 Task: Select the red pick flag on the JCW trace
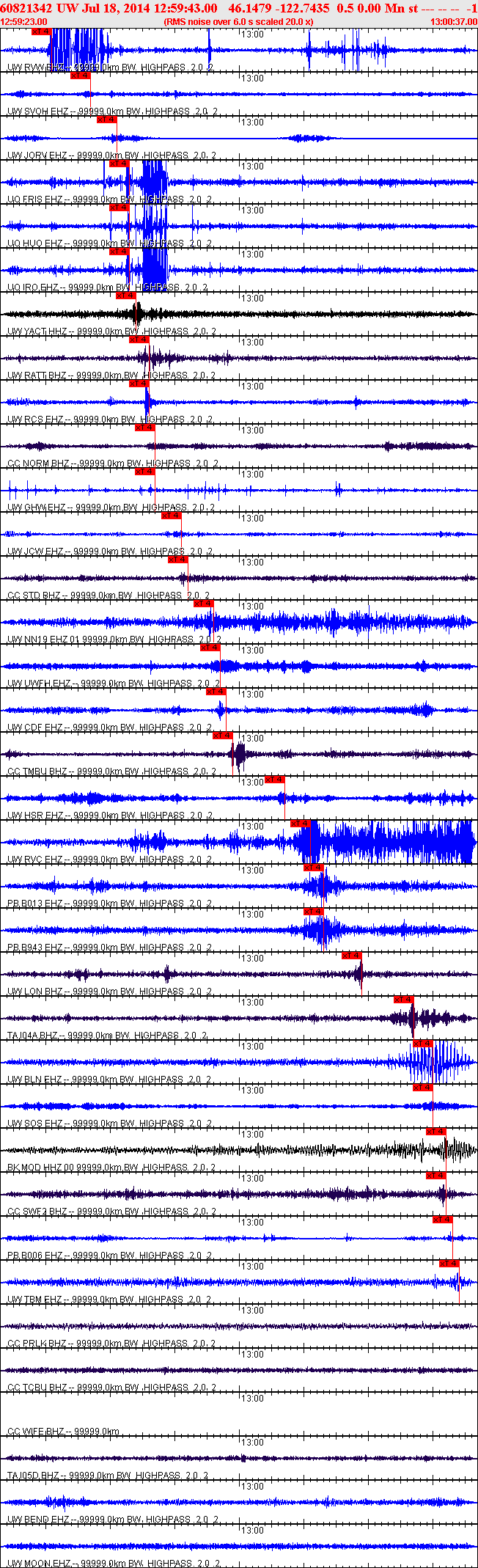pyautogui.click(x=172, y=516)
